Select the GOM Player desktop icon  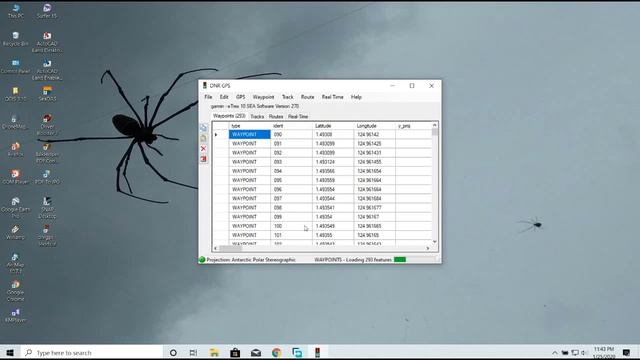coord(16,177)
